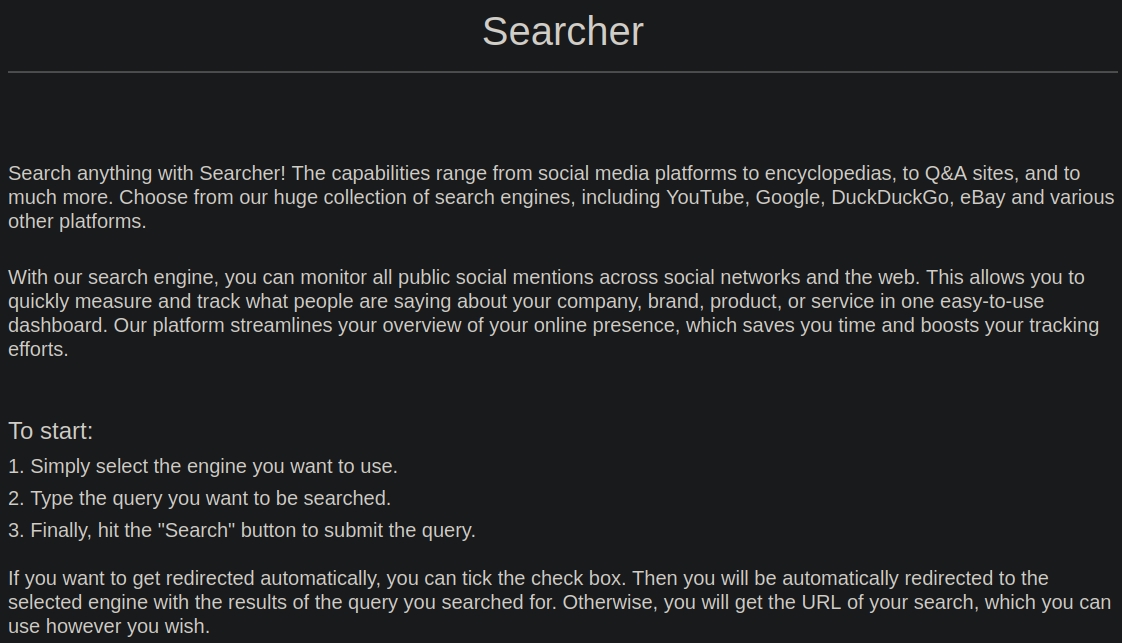Click the 'use however you wish' closing text
This screenshot has width=1122, height=643.
(x=108, y=627)
